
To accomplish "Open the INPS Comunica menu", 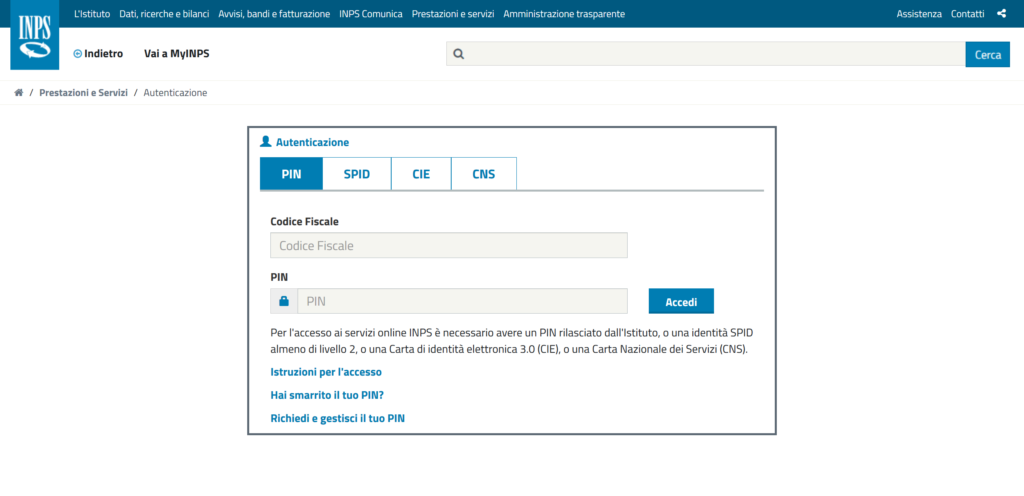I will tap(371, 14).
